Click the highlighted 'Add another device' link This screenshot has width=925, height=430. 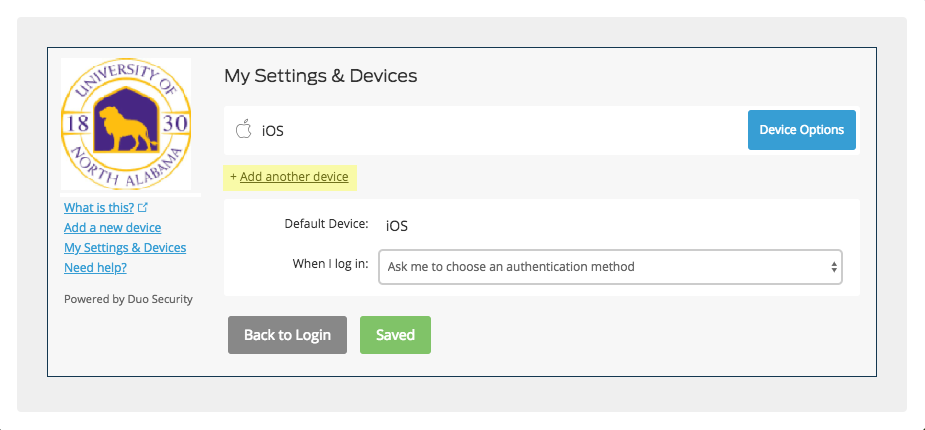click(x=294, y=177)
